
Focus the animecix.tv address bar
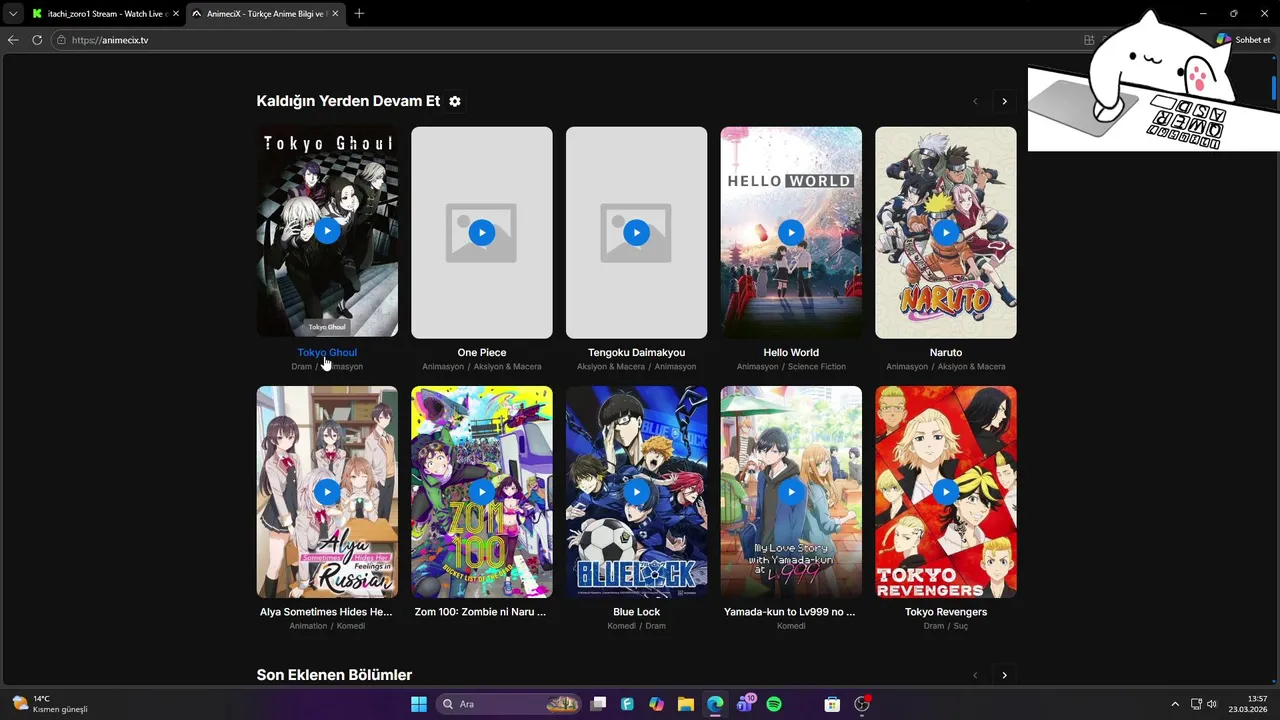point(570,40)
